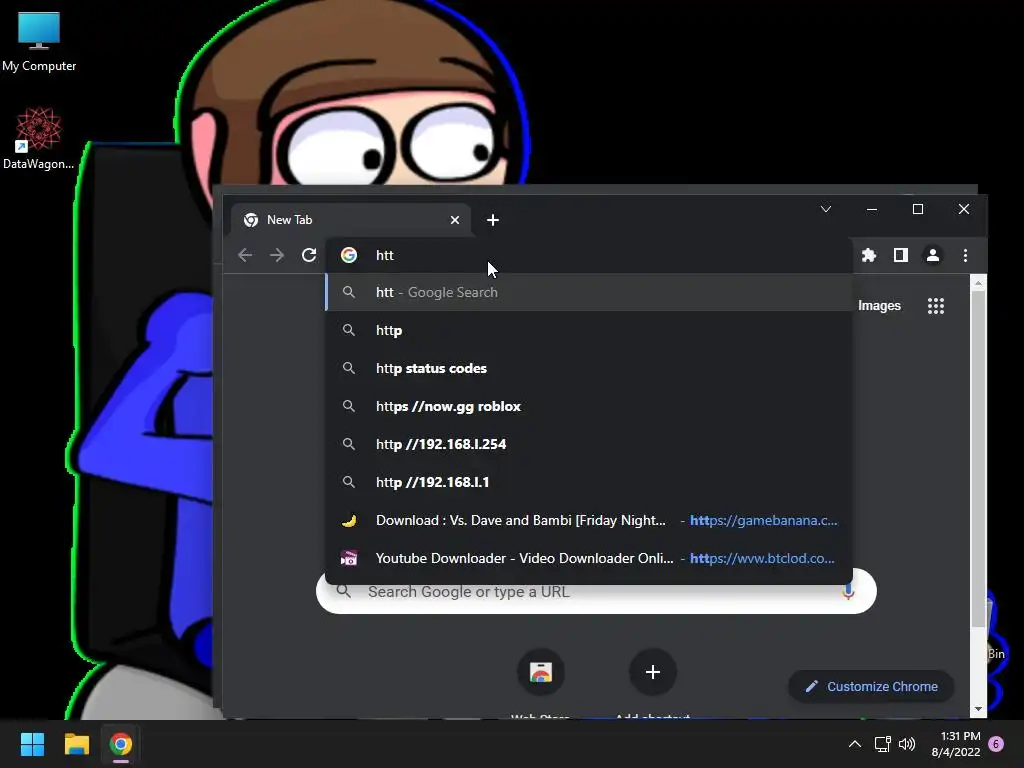Choose the 'htt - Google Search' suggestion
This screenshot has width=1024, height=768.
[588, 292]
